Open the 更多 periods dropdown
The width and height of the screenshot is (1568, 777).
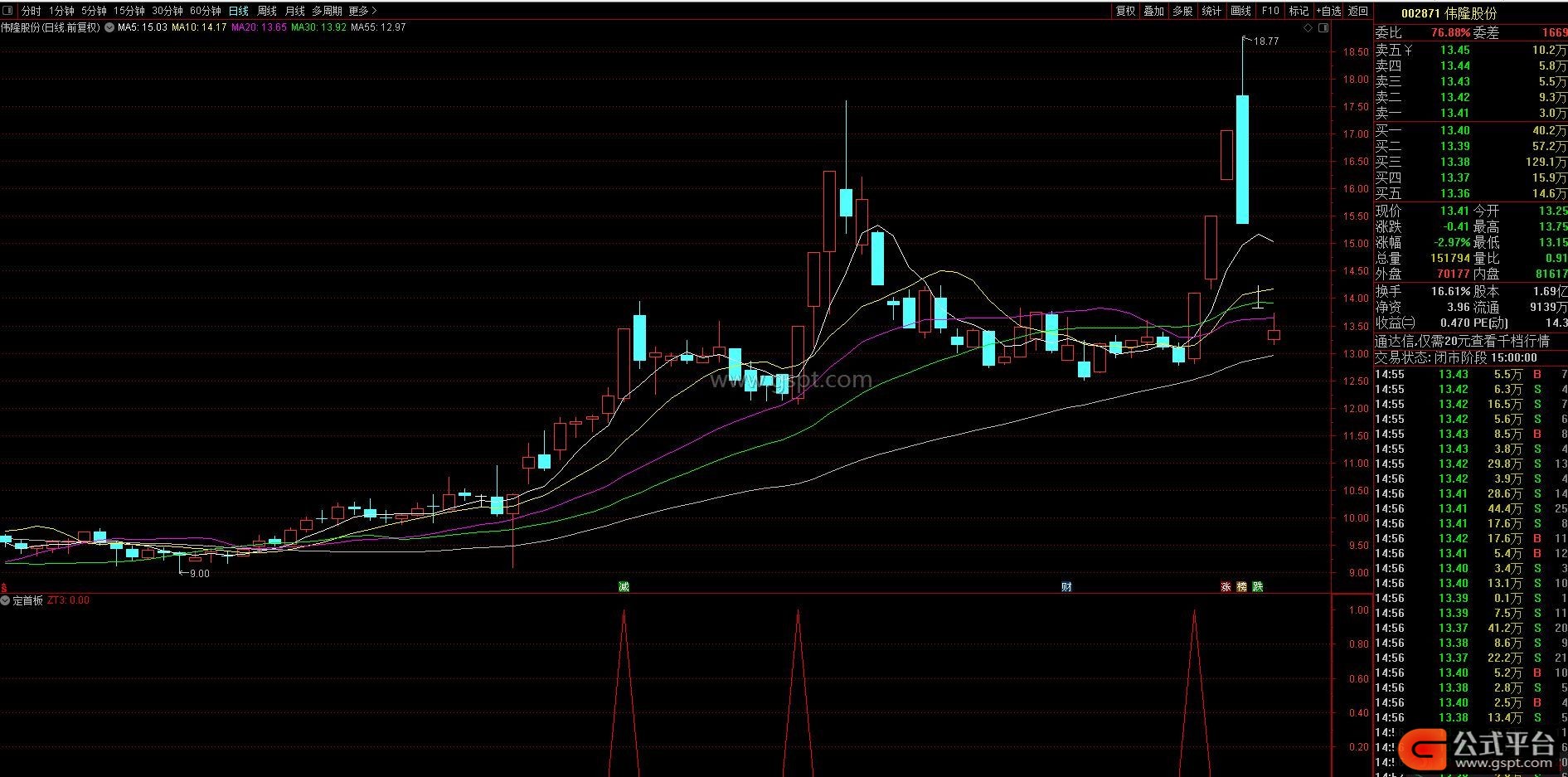tap(362, 11)
